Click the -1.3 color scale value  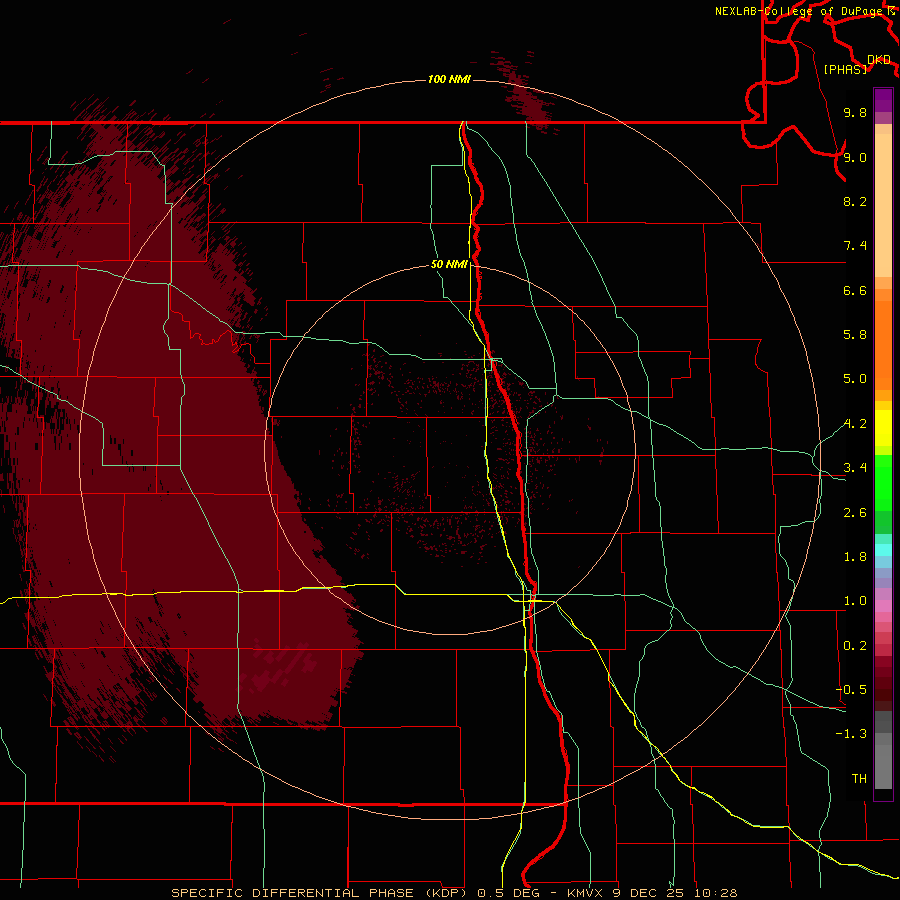point(851,734)
